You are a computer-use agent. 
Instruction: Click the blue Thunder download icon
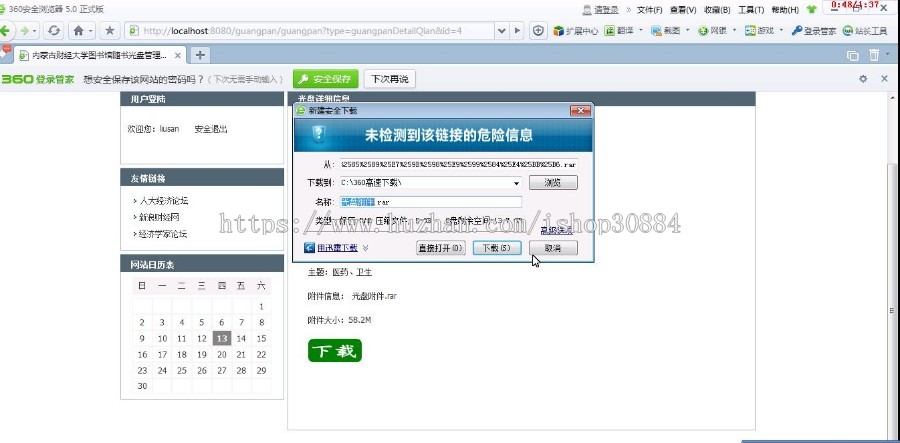point(309,248)
